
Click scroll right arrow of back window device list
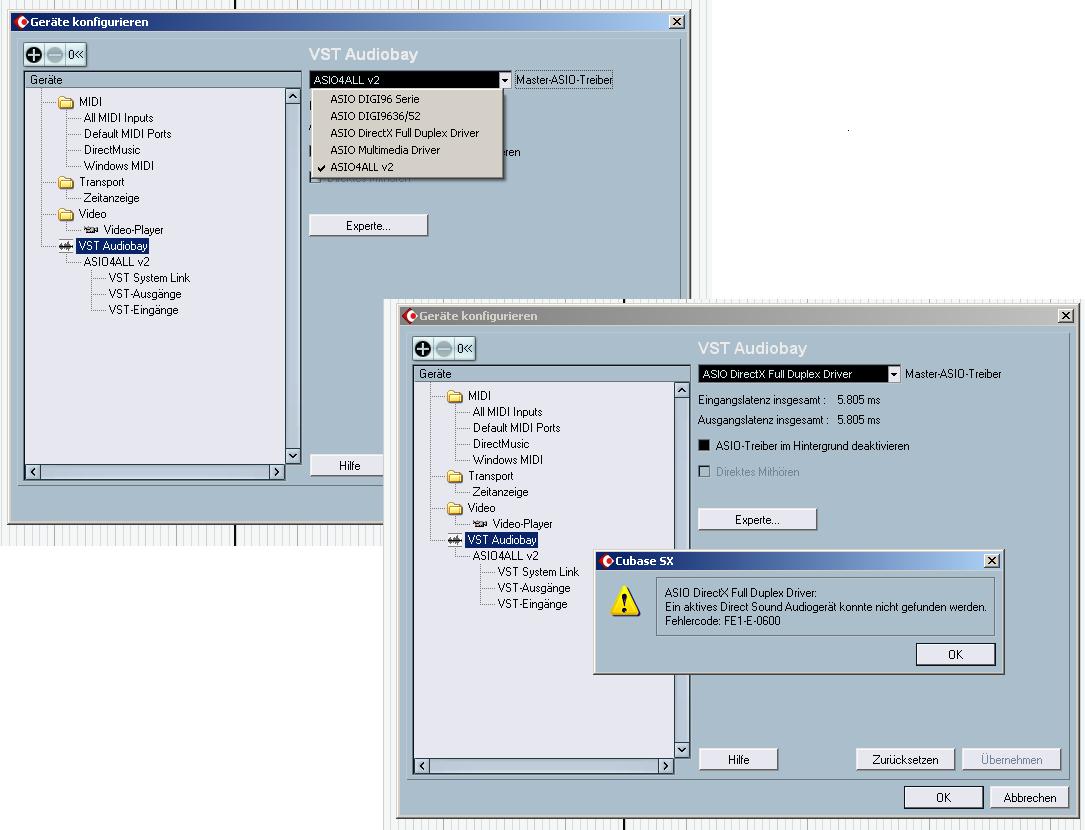coord(276,472)
